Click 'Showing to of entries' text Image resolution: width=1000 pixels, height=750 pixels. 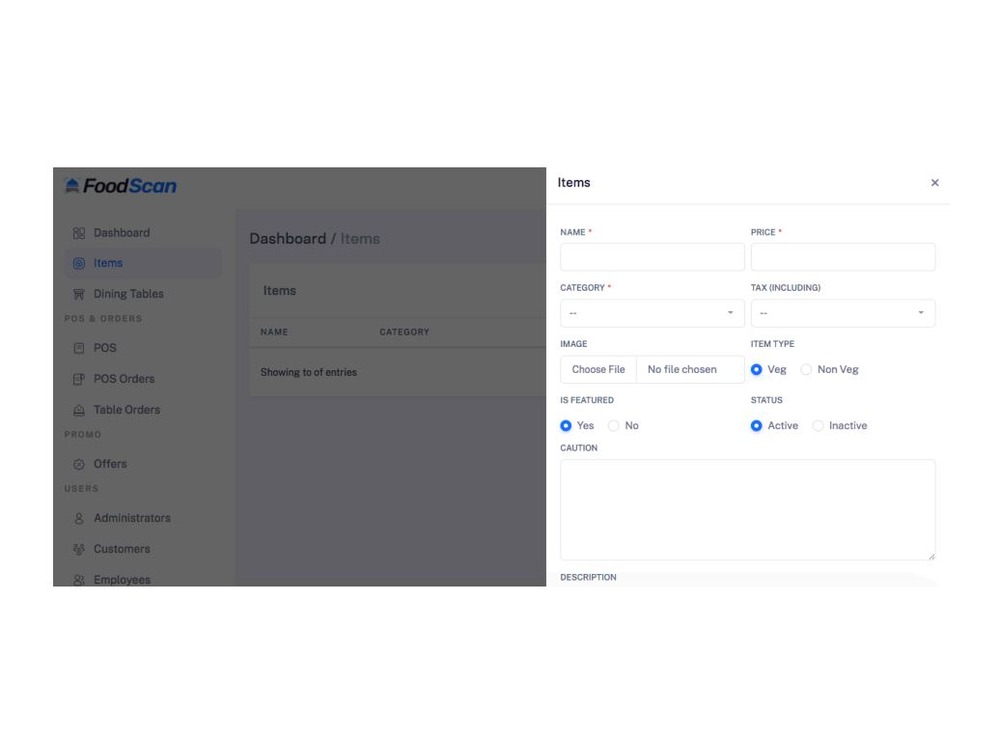pyautogui.click(x=309, y=372)
